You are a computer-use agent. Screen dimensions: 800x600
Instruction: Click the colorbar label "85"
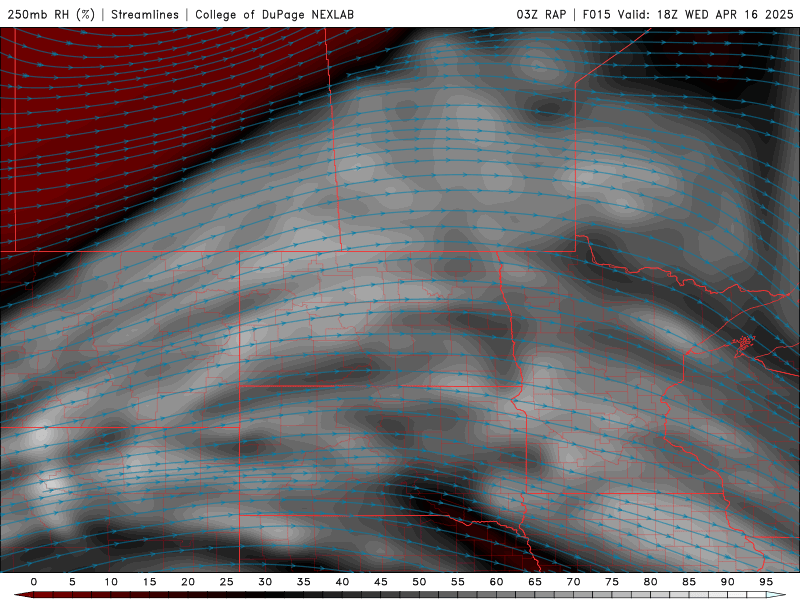pyautogui.click(x=689, y=582)
